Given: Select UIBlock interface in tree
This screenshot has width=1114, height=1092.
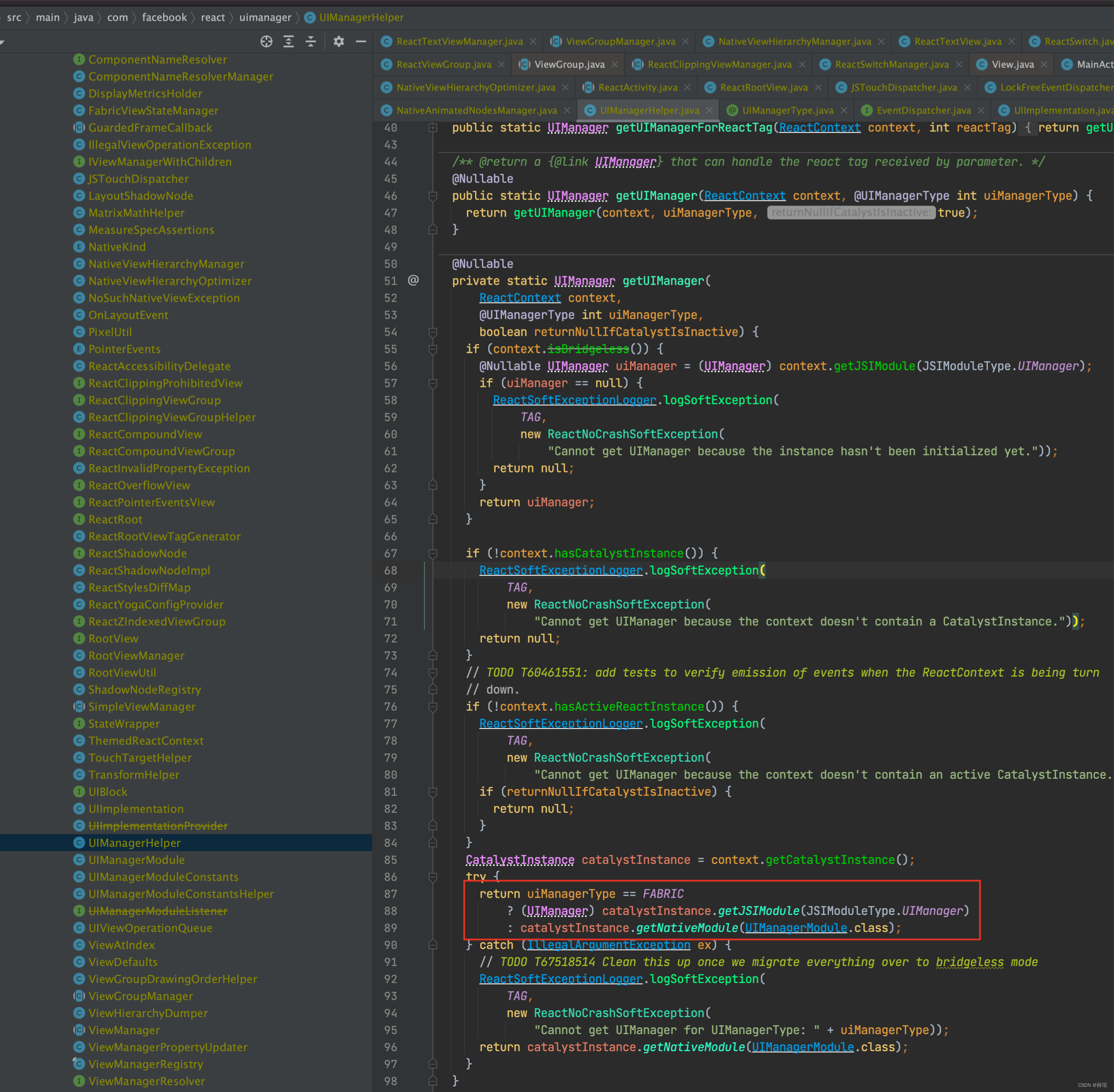Looking at the screenshot, I should (x=108, y=792).
